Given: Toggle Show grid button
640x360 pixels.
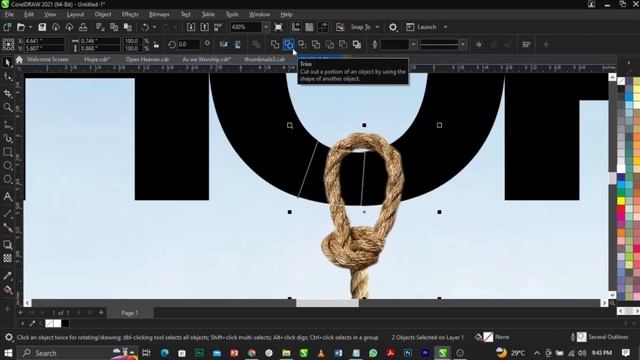Looking at the screenshot, I should click(x=309, y=27).
